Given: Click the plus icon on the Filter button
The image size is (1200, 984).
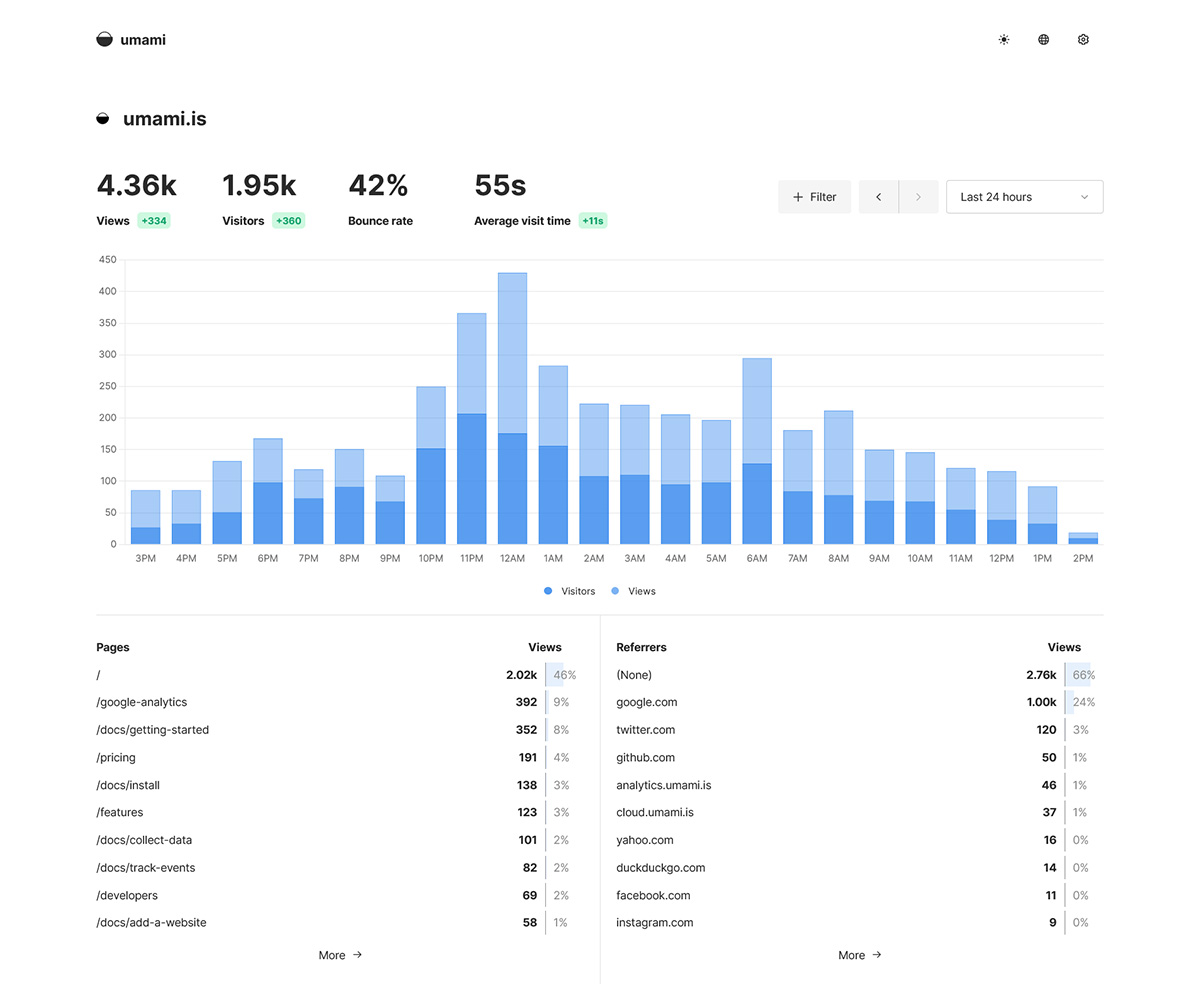Looking at the screenshot, I should (x=796, y=196).
